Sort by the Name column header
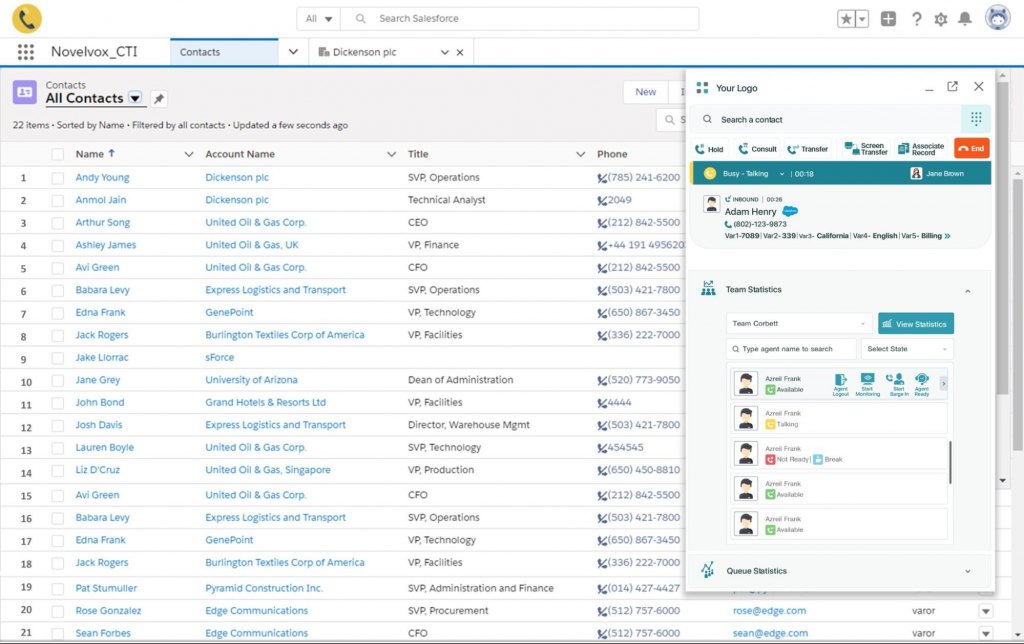Image resolution: width=1024 pixels, height=644 pixels. tap(89, 154)
